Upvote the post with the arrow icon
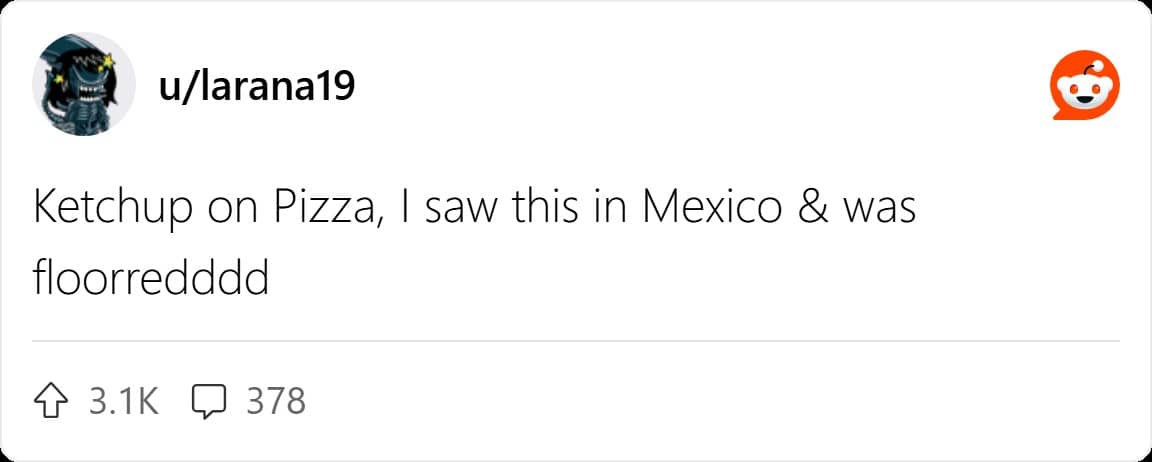This screenshot has height=462, width=1152. click(x=50, y=401)
